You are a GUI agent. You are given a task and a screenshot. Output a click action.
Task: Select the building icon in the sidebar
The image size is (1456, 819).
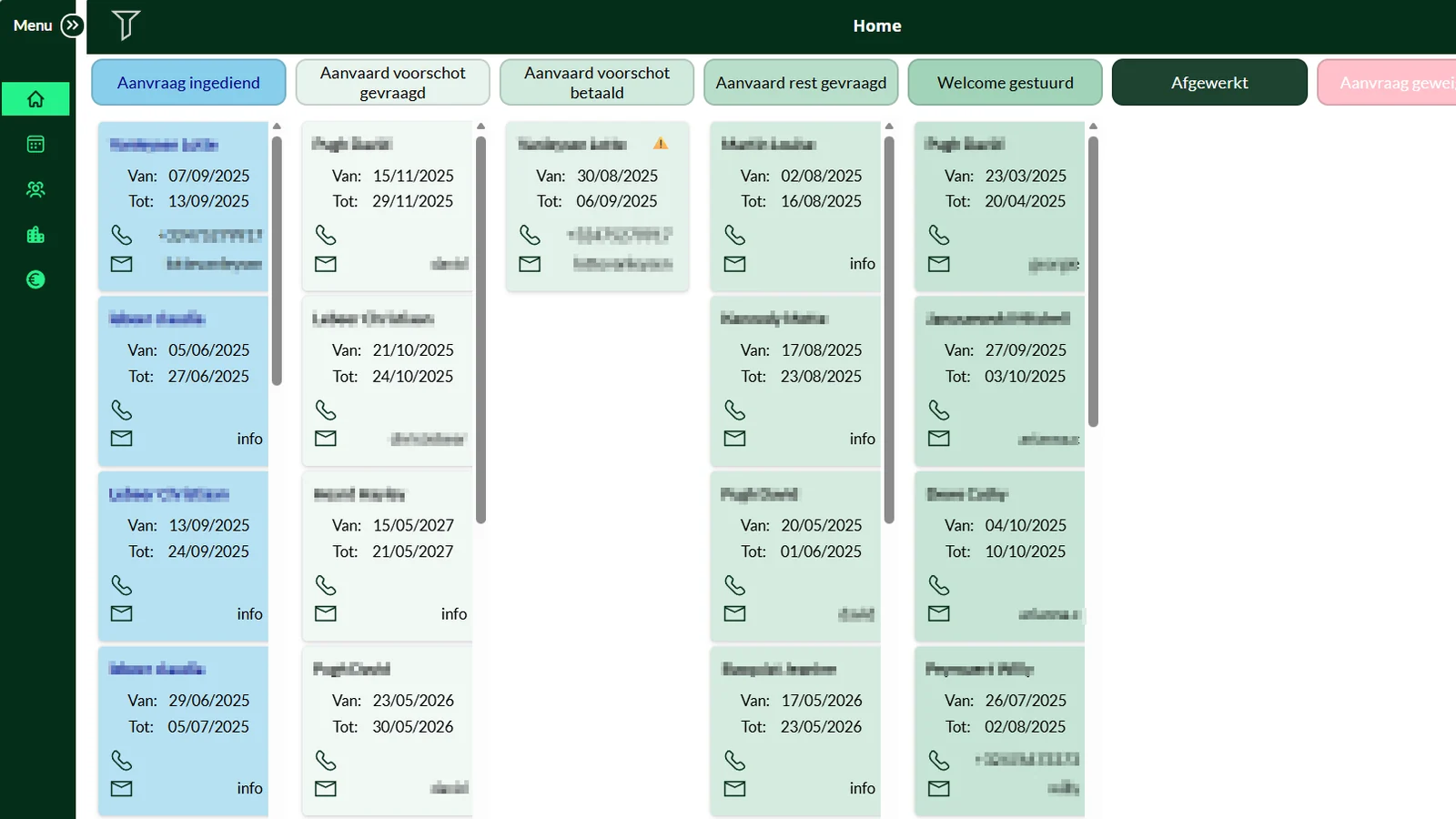point(35,235)
